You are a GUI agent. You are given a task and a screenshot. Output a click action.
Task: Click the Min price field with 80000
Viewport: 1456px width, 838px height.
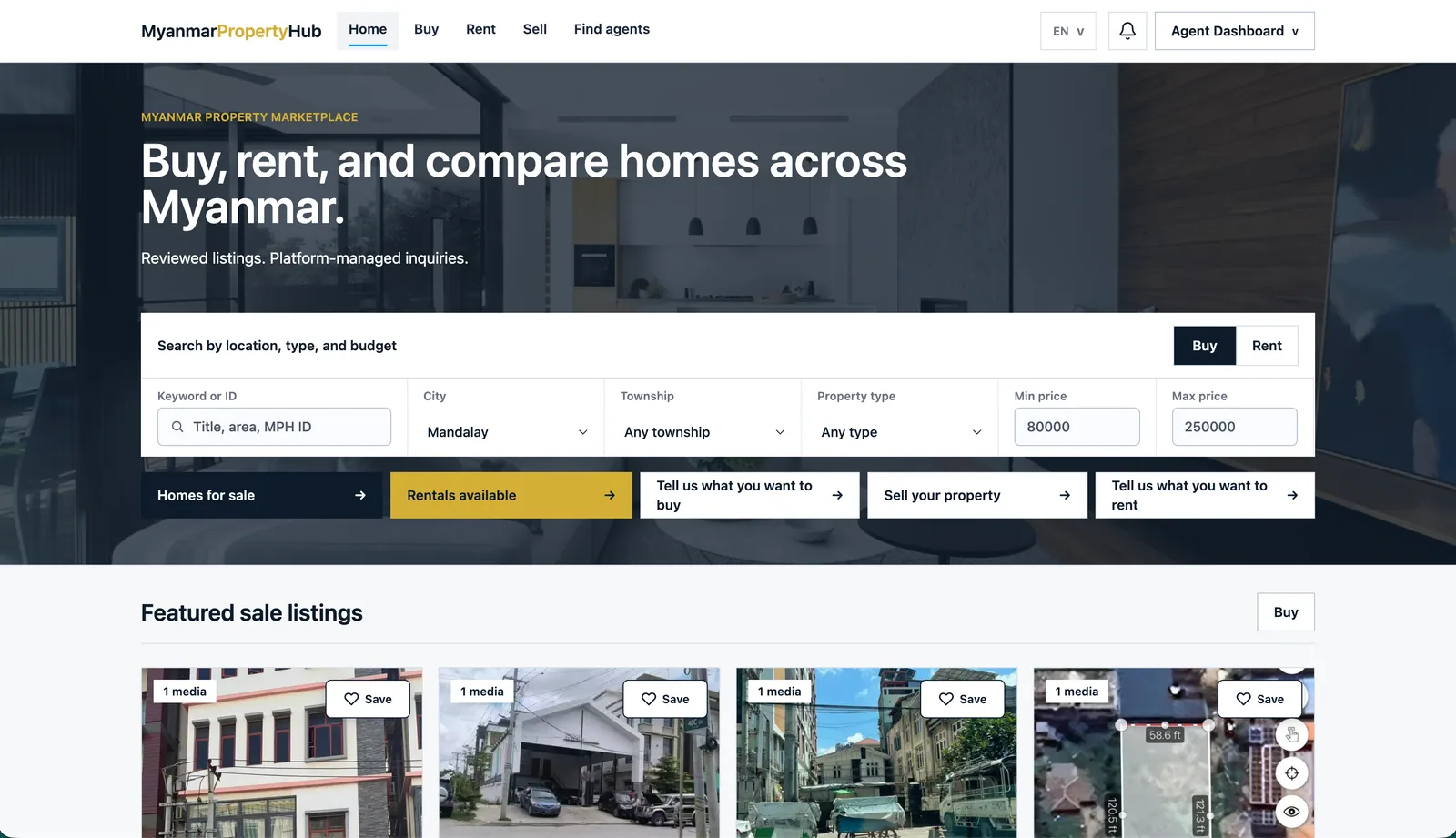[1077, 427]
